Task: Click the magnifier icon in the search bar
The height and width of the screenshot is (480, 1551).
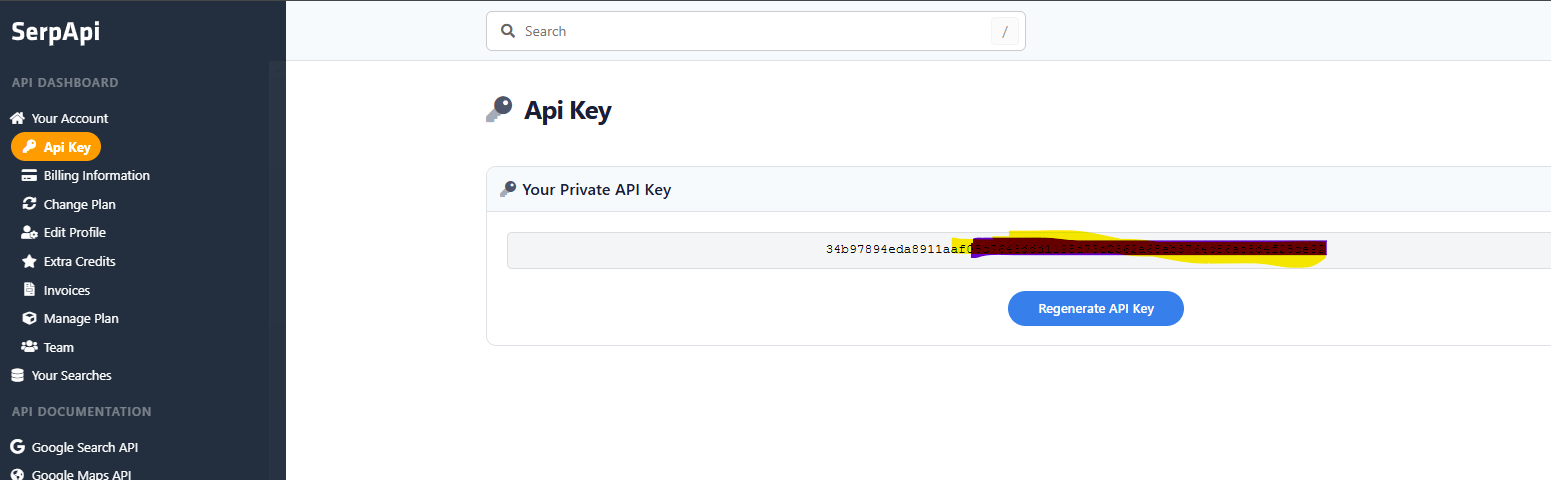Action: coord(508,31)
